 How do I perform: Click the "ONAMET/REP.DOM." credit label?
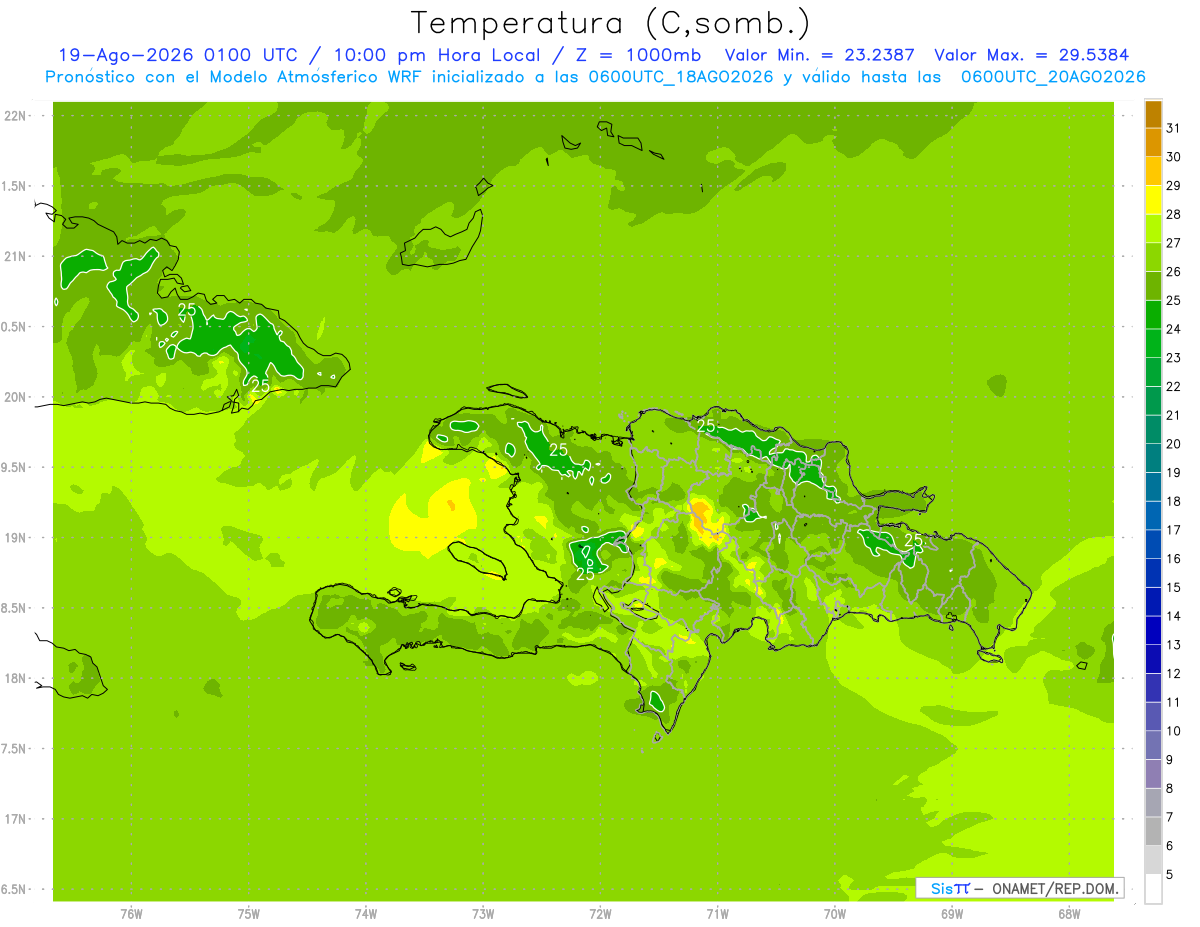pyautogui.click(x=1055, y=888)
